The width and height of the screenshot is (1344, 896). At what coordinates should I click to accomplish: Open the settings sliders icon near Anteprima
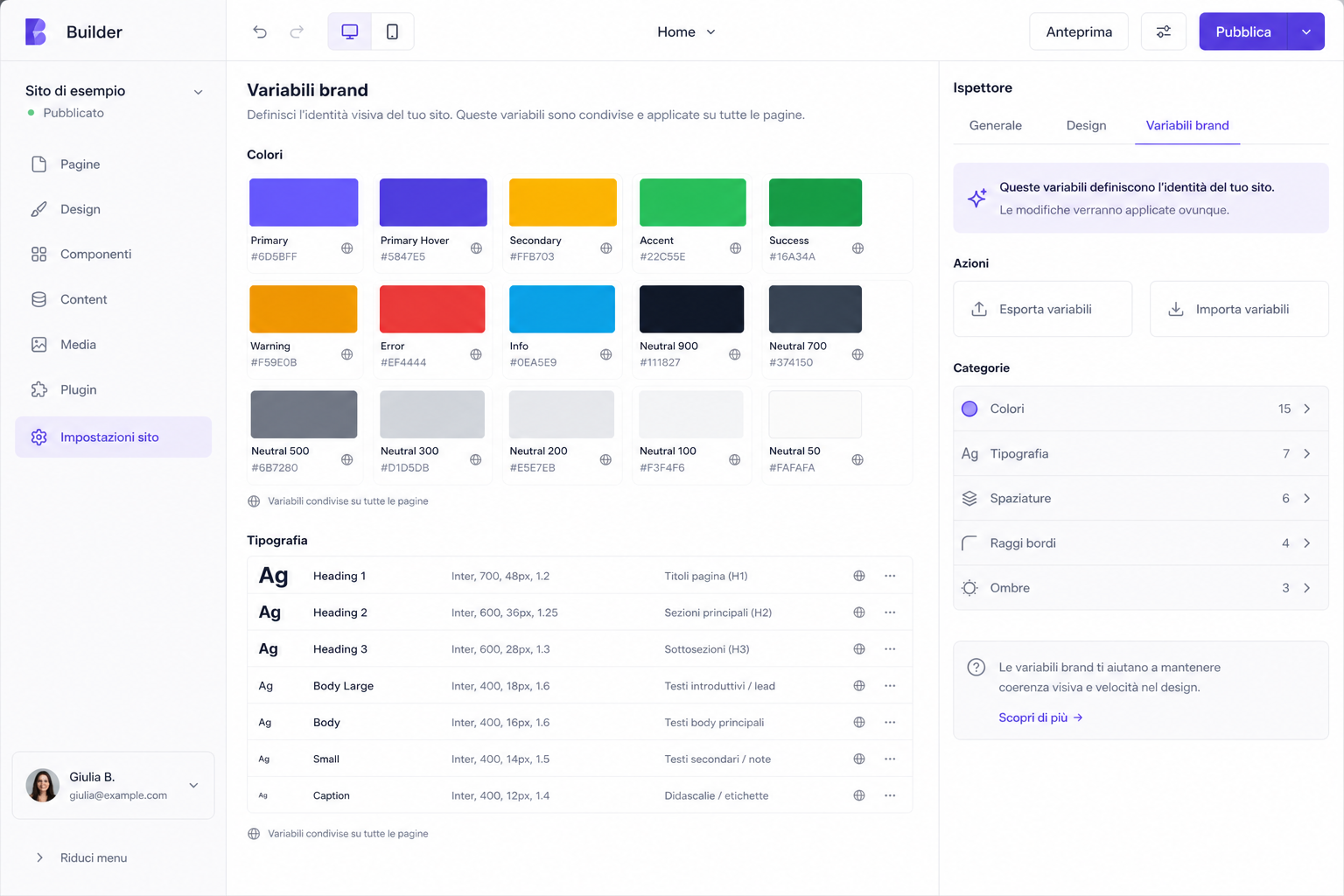point(1164,31)
